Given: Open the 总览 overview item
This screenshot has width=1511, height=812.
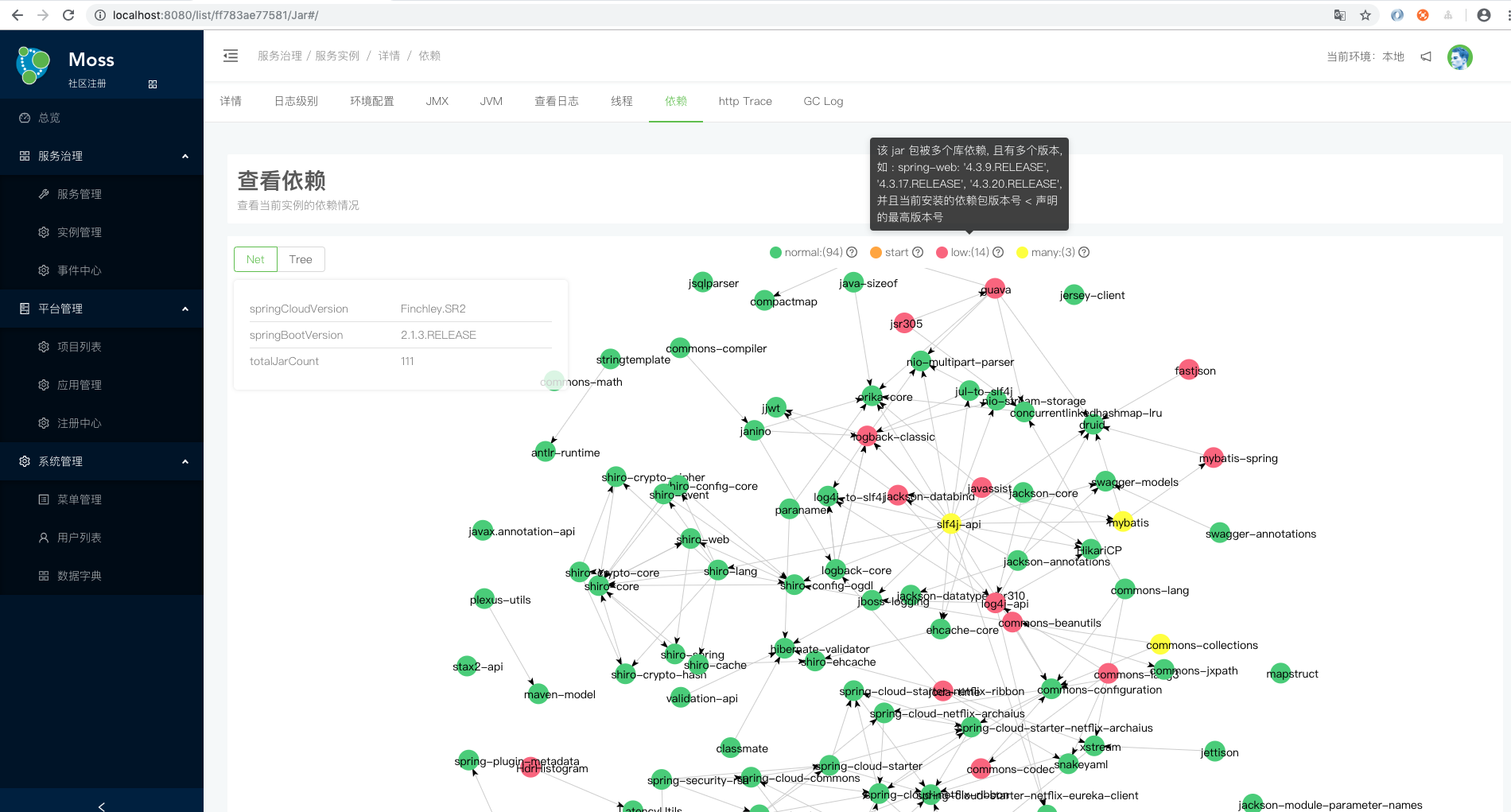Looking at the screenshot, I should pyautogui.click(x=102, y=118).
